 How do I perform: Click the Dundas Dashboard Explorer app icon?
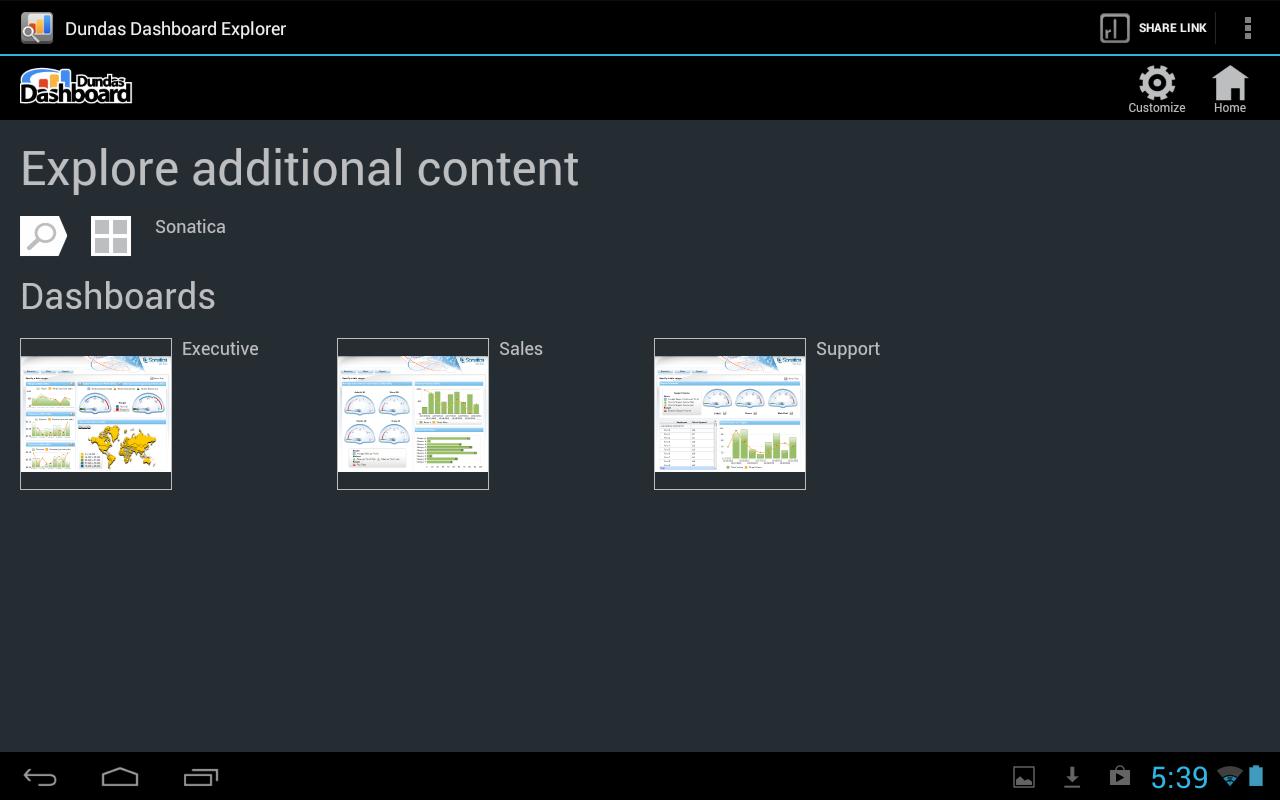click(37, 28)
